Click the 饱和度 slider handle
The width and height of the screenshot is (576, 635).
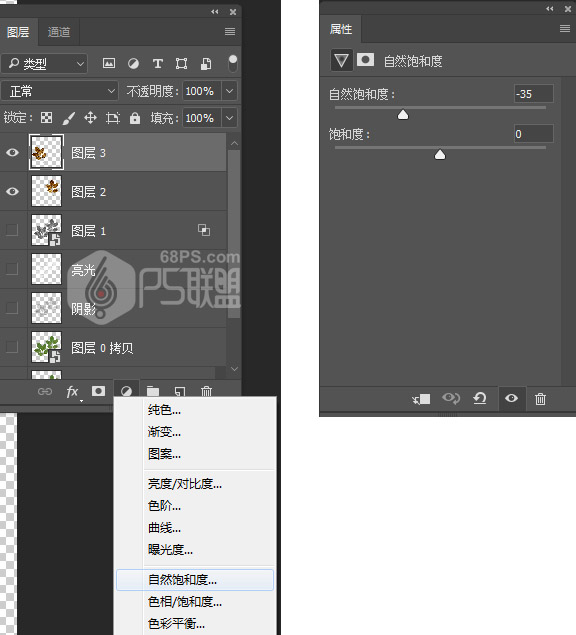click(440, 155)
